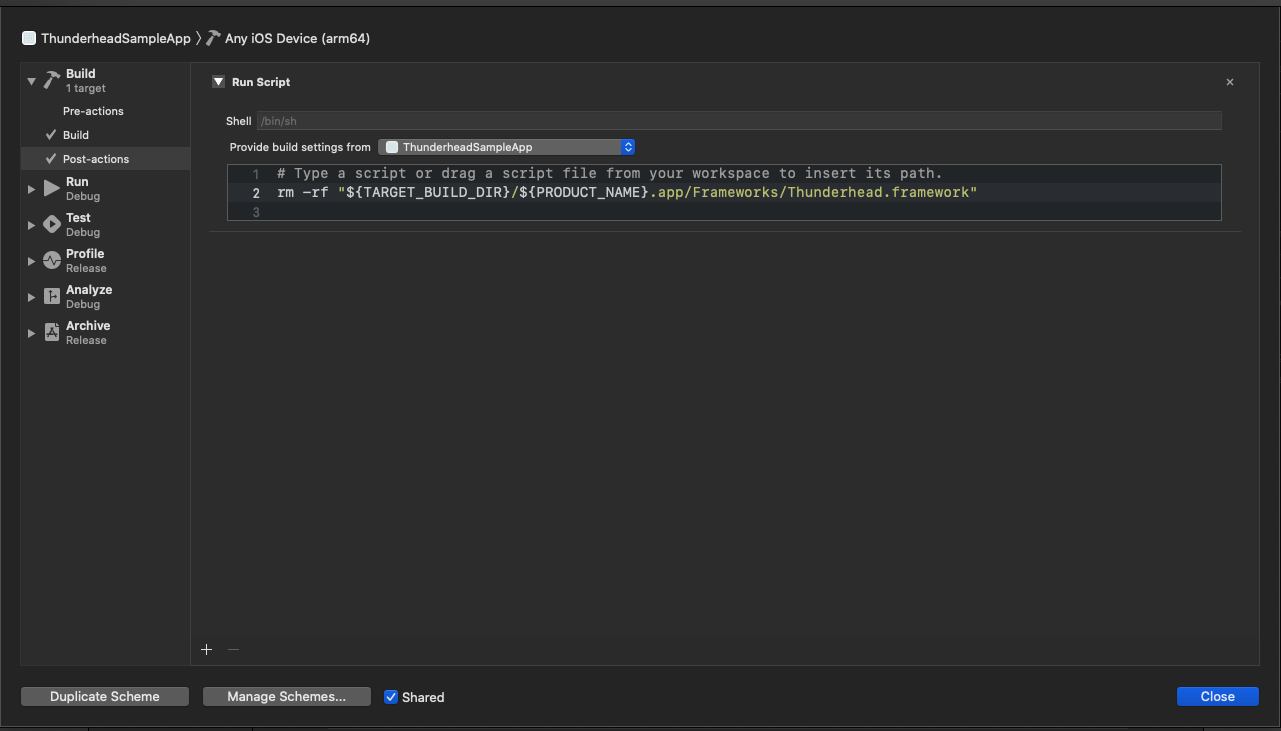Click the Test phase icon in sidebar
1281x731 pixels.
(52, 225)
